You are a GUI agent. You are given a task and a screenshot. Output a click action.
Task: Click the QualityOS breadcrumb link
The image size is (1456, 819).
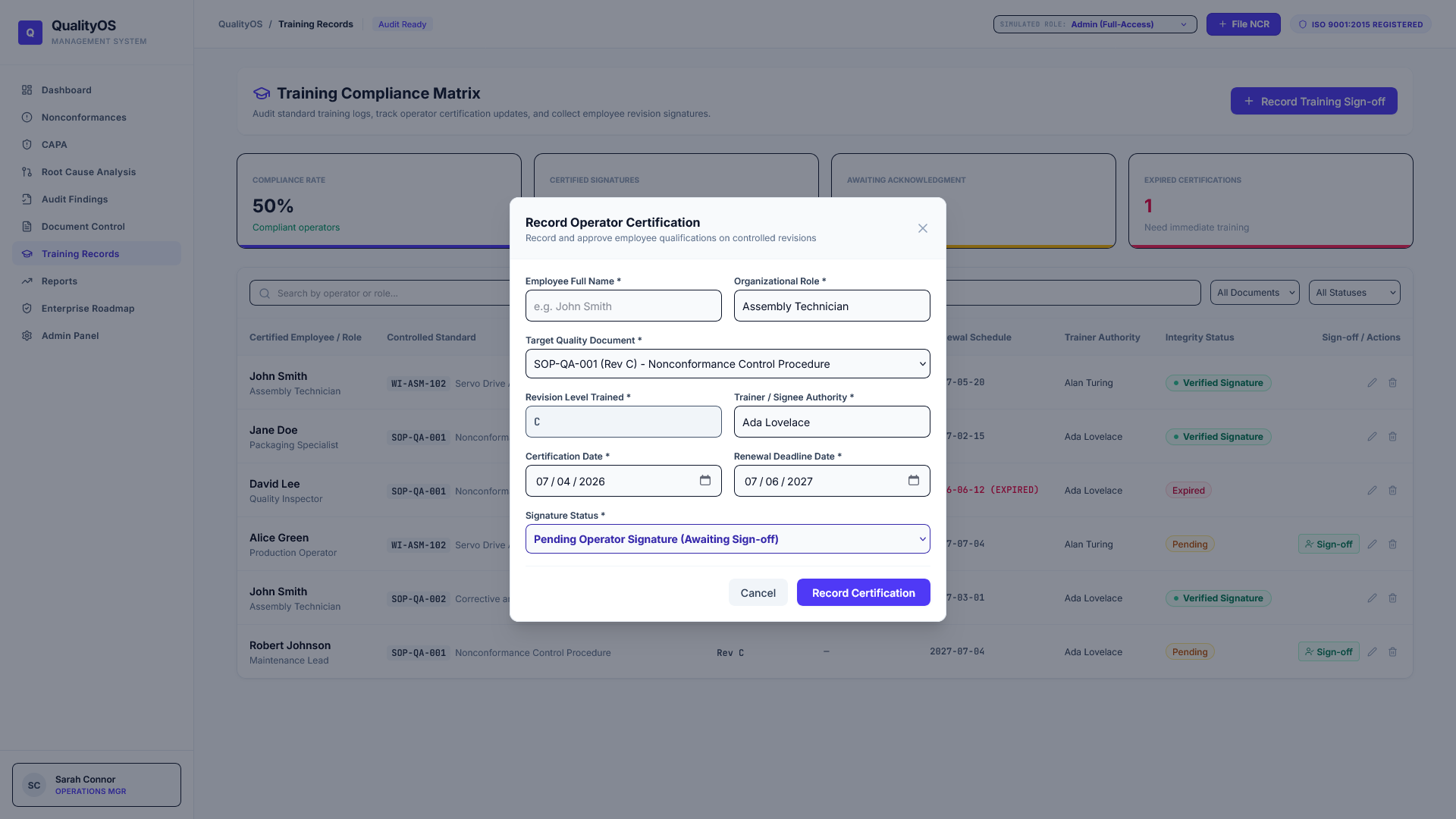[240, 24]
